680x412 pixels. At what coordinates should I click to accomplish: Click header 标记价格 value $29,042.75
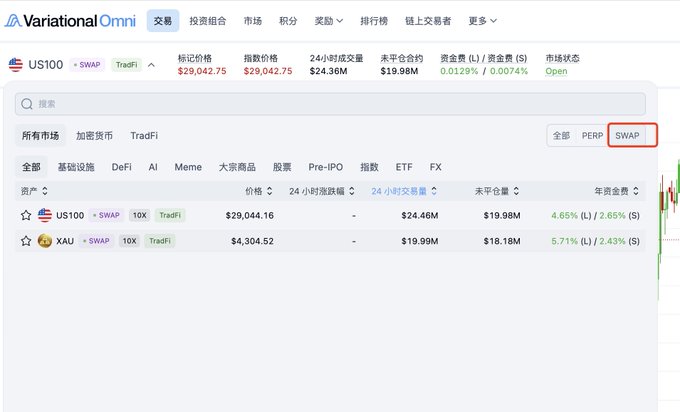pyautogui.click(x=202, y=71)
